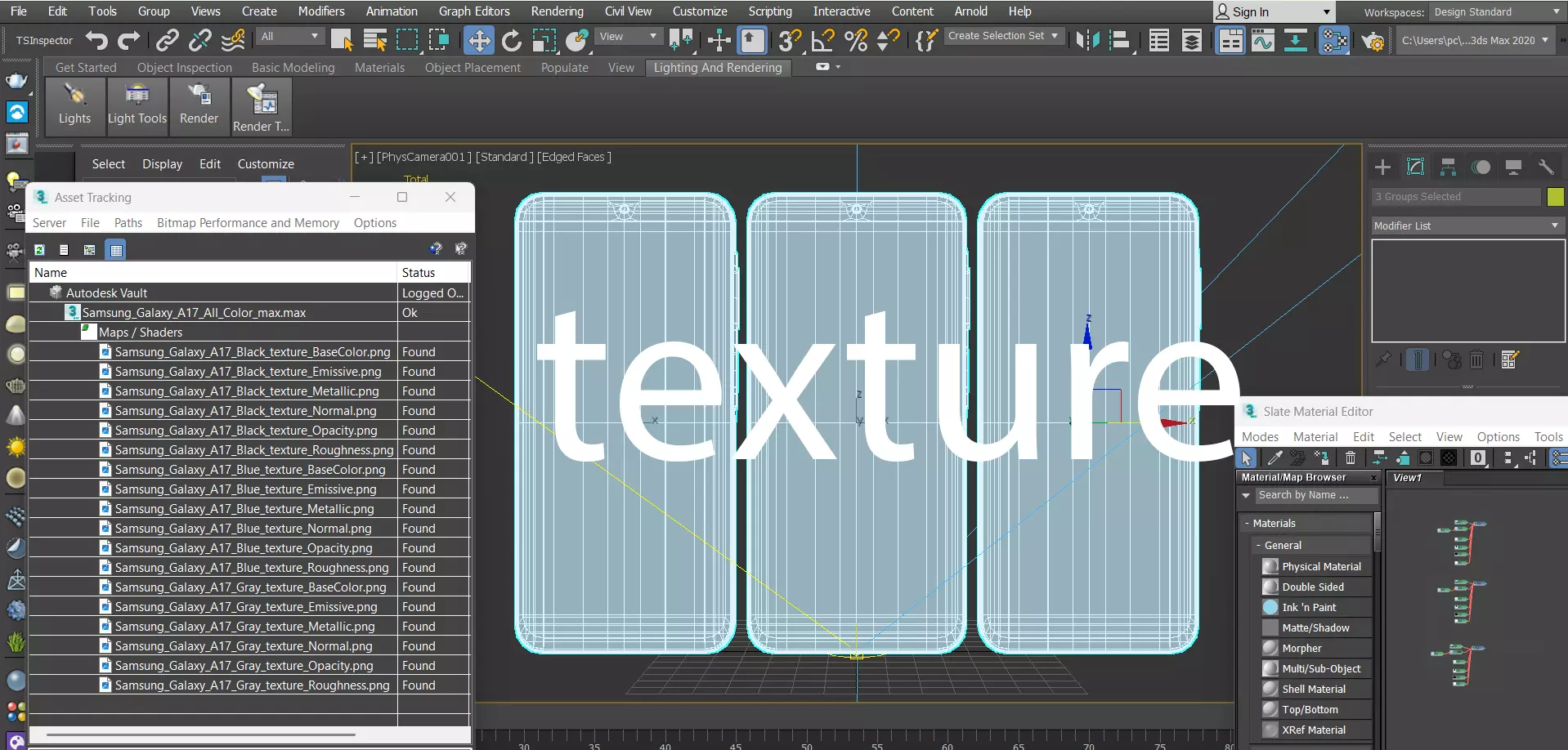Screen dimensions: 1568x750
Task: Activate the Select and Place tool
Action: point(577,40)
